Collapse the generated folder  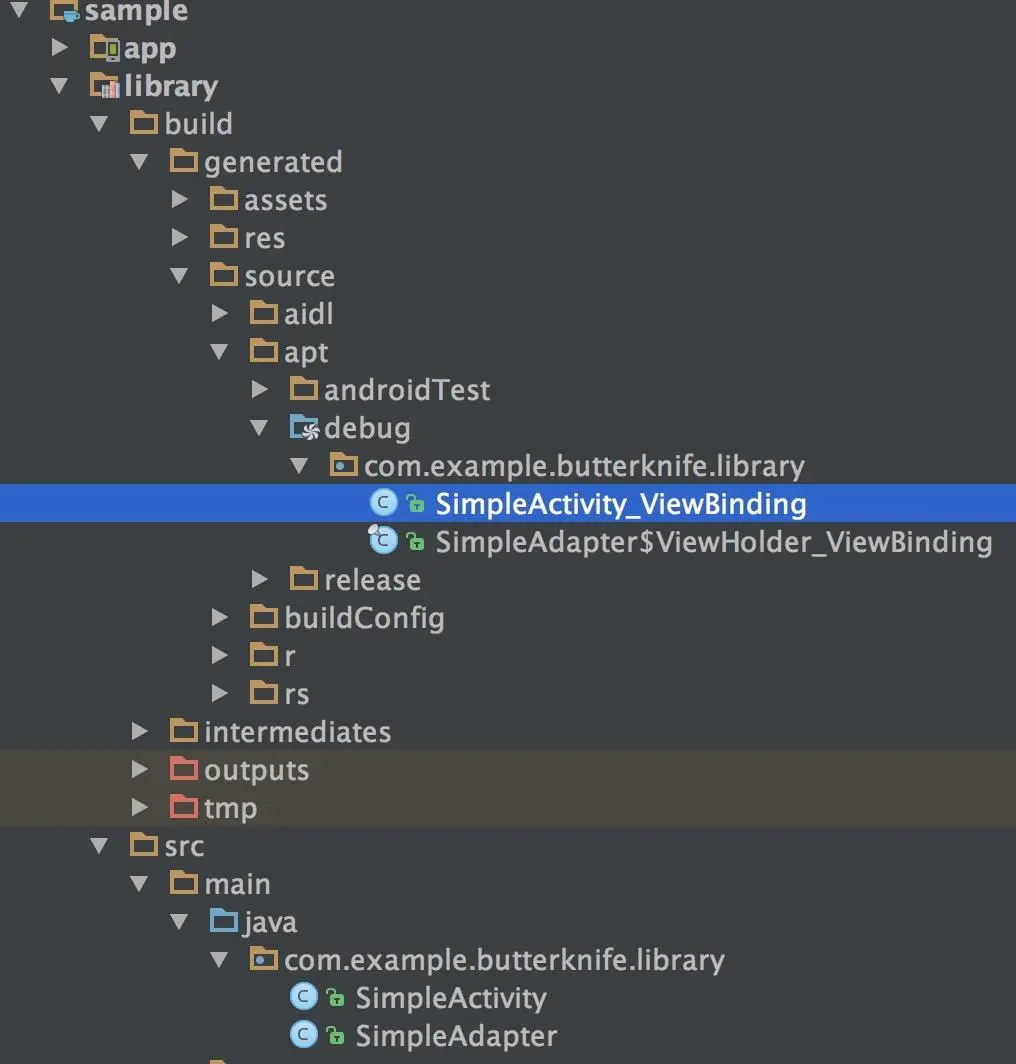139,162
